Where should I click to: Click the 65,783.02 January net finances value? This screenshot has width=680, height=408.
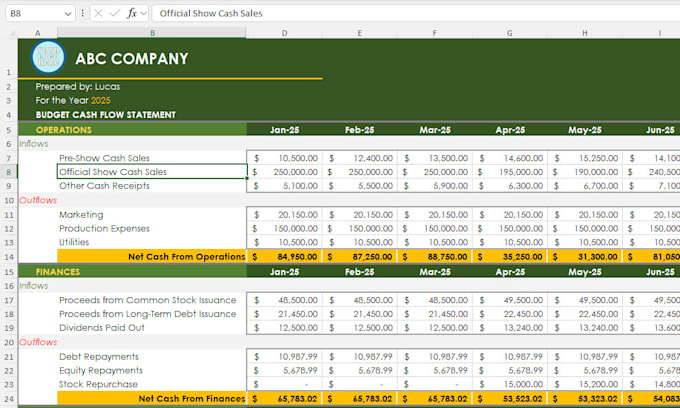[297, 399]
